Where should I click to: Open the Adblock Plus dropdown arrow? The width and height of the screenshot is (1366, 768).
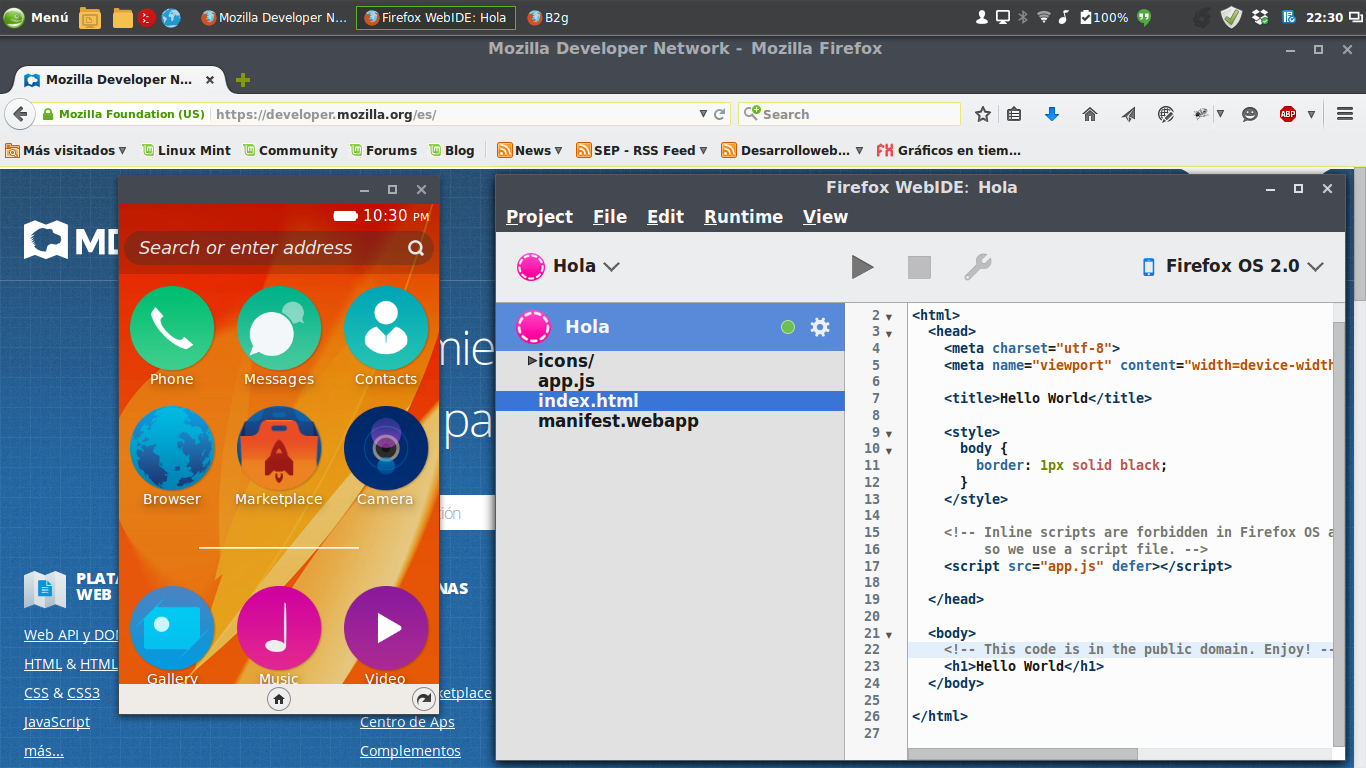tap(1311, 114)
